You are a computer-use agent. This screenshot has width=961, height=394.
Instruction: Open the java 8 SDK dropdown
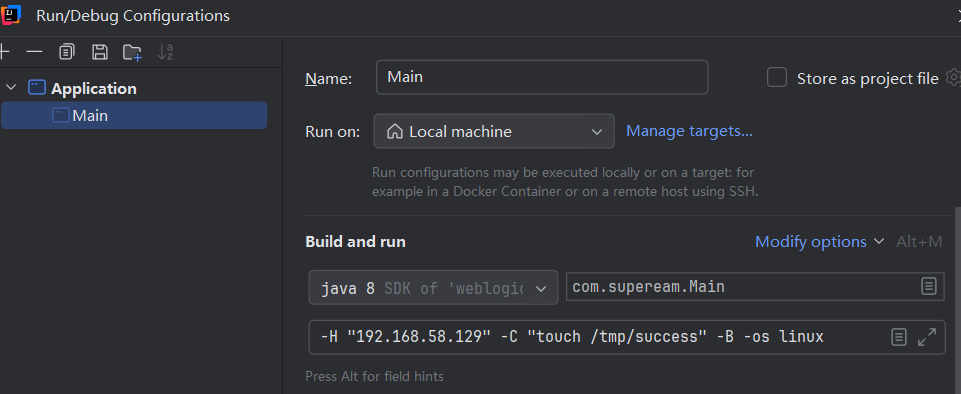pyautogui.click(x=433, y=287)
